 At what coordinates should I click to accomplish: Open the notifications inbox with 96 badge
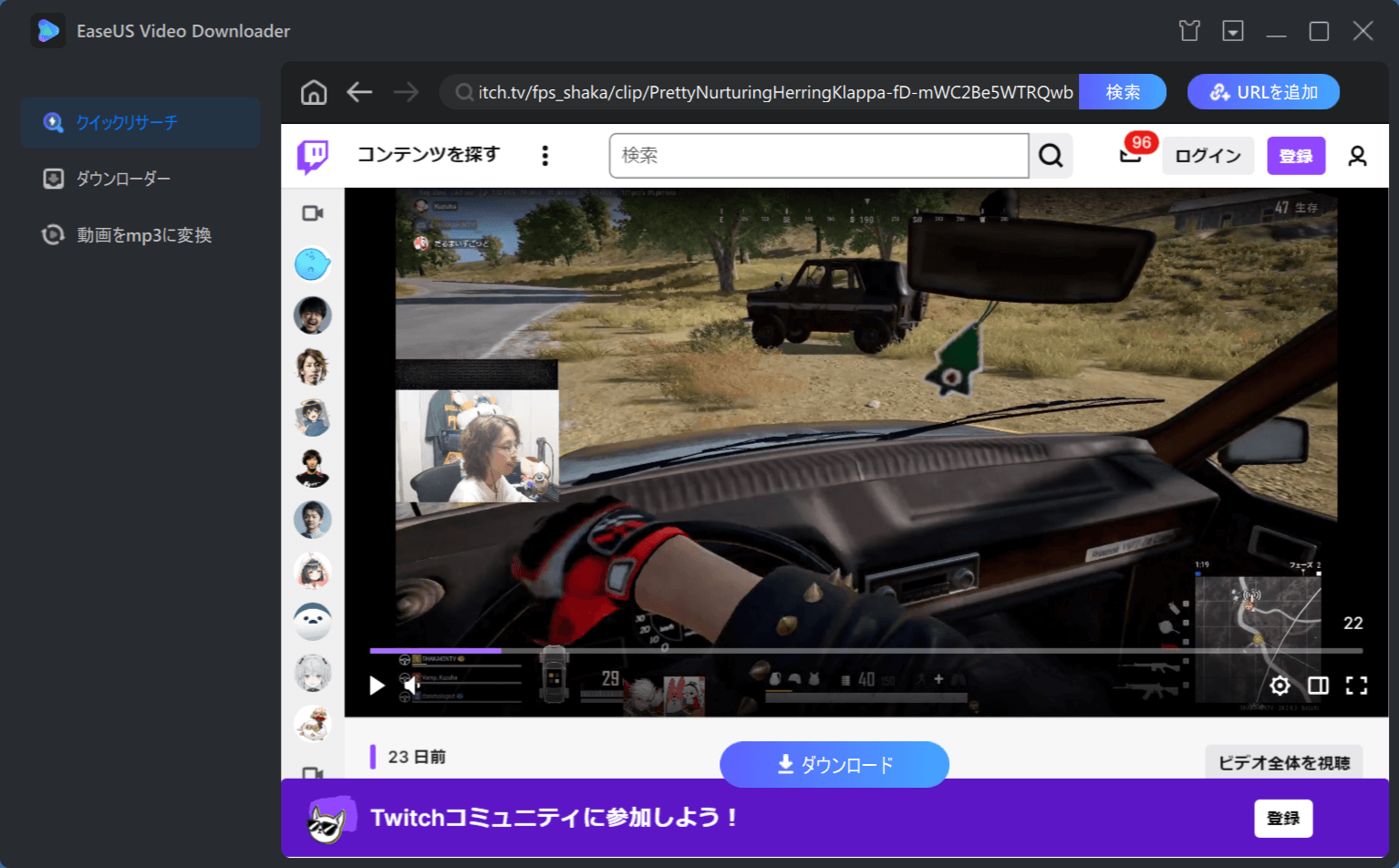tap(1132, 155)
